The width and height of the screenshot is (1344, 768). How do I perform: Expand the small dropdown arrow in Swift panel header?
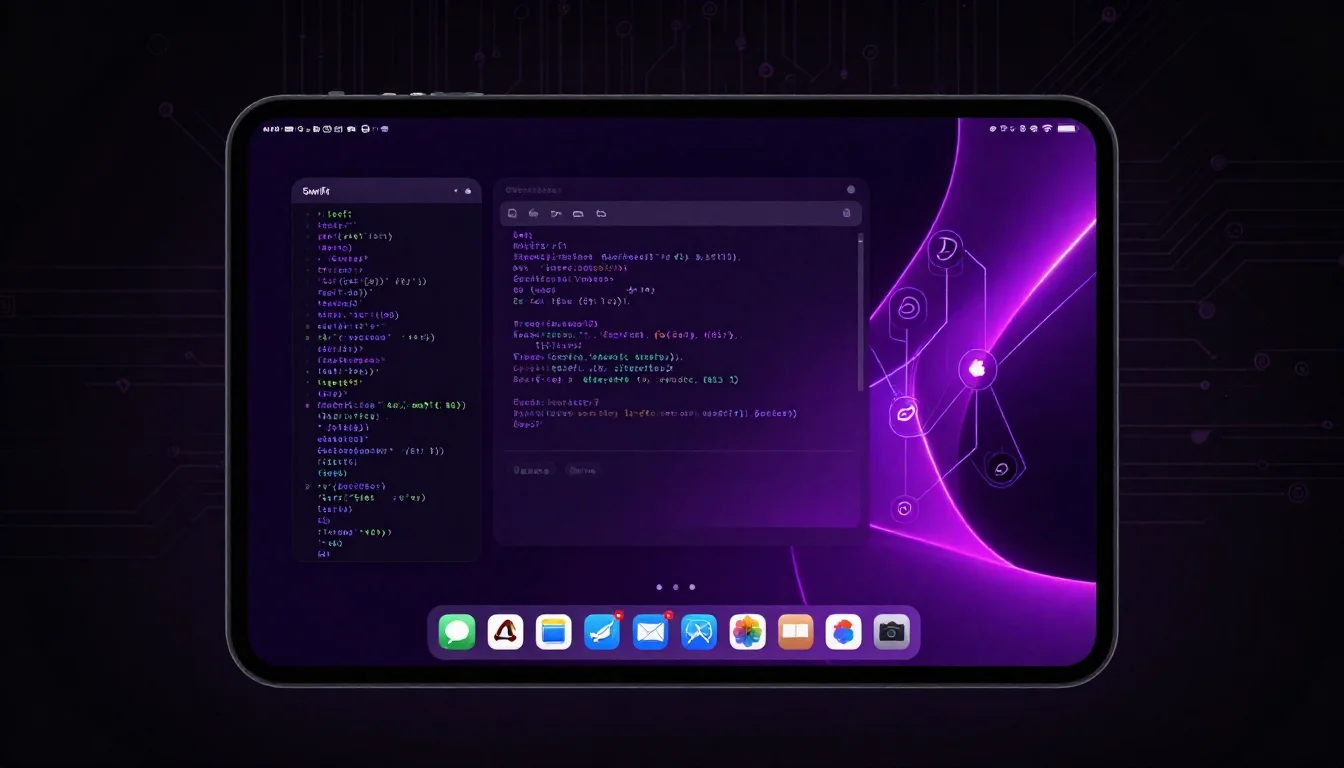(x=456, y=191)
